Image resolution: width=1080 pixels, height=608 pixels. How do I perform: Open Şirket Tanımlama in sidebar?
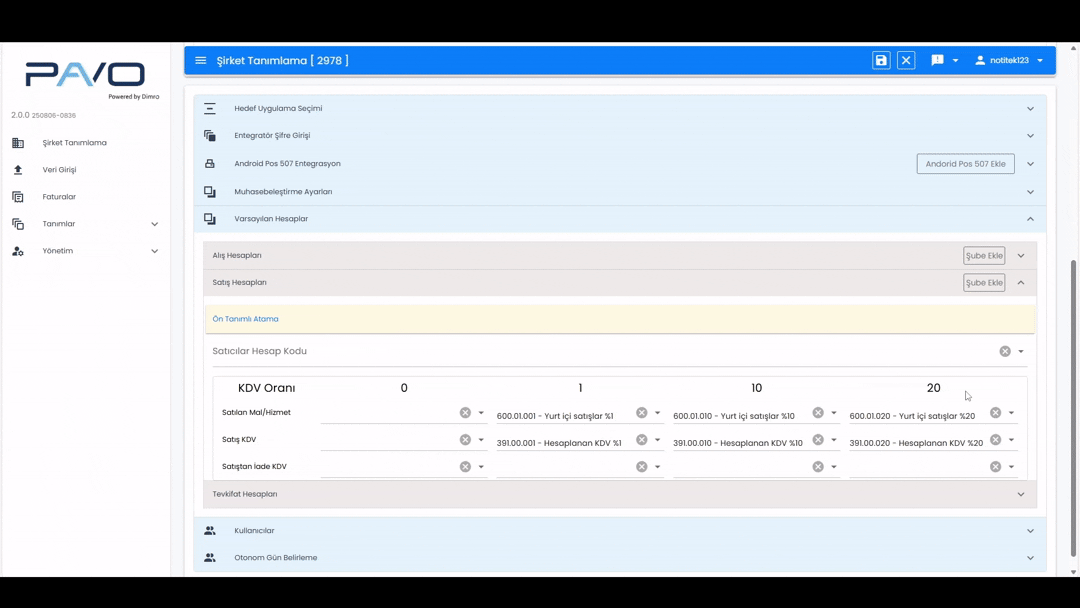74,143
